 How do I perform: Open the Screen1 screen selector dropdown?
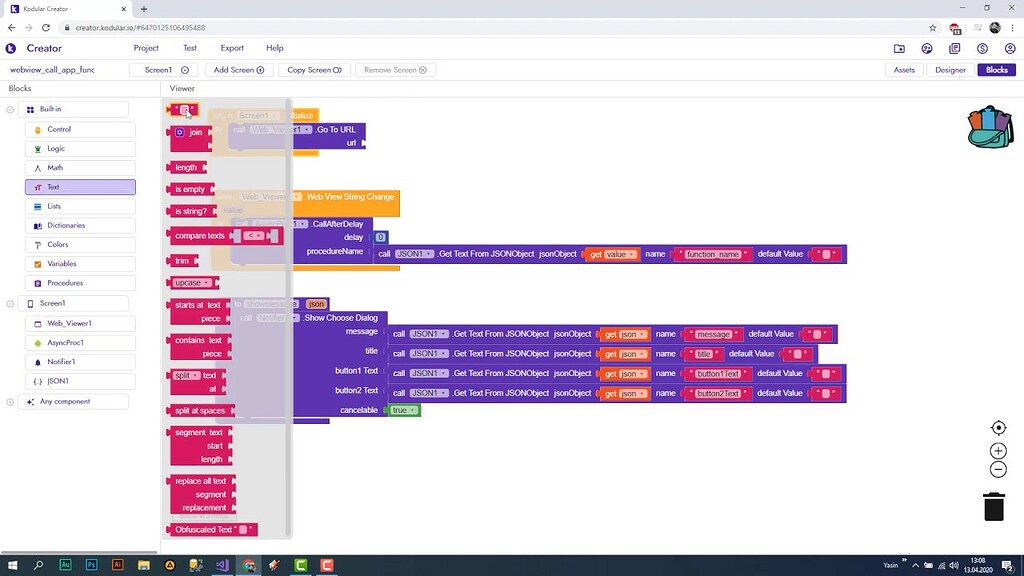click(163, 70)
